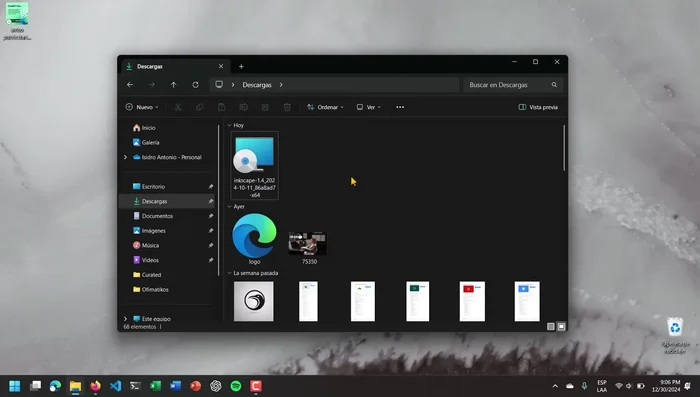This screenshot has height=397, width=700.
Task: Go up one folder level
Action: pyautogui.click(x=173, y=85)
